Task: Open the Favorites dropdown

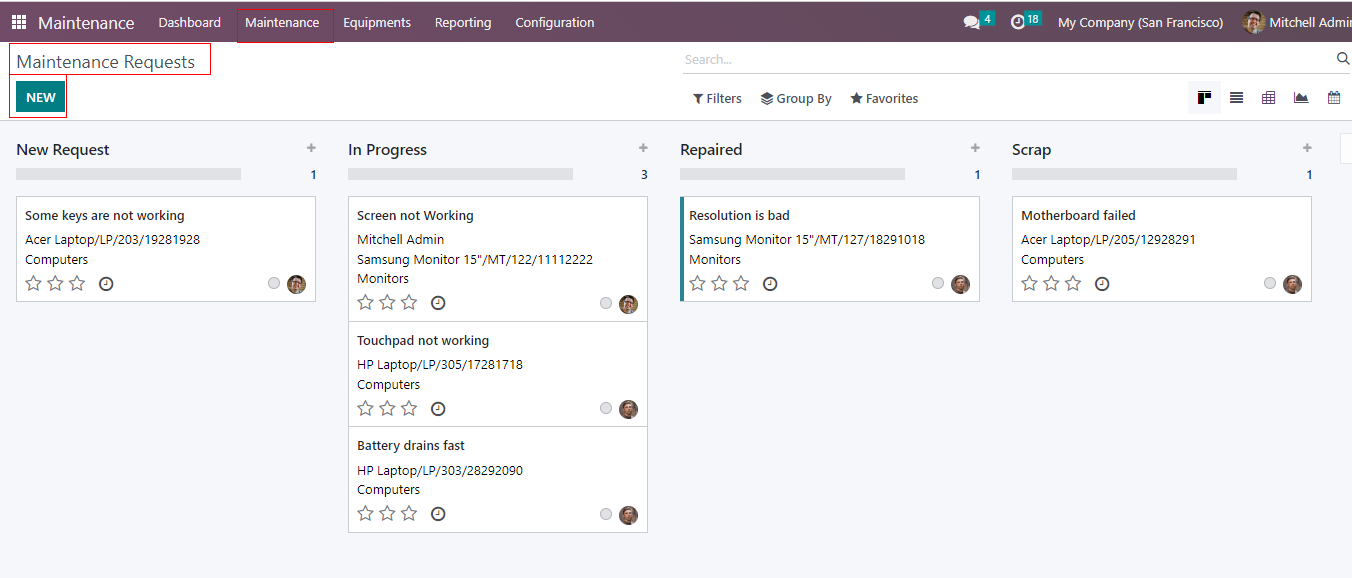Action: point(884,99)
